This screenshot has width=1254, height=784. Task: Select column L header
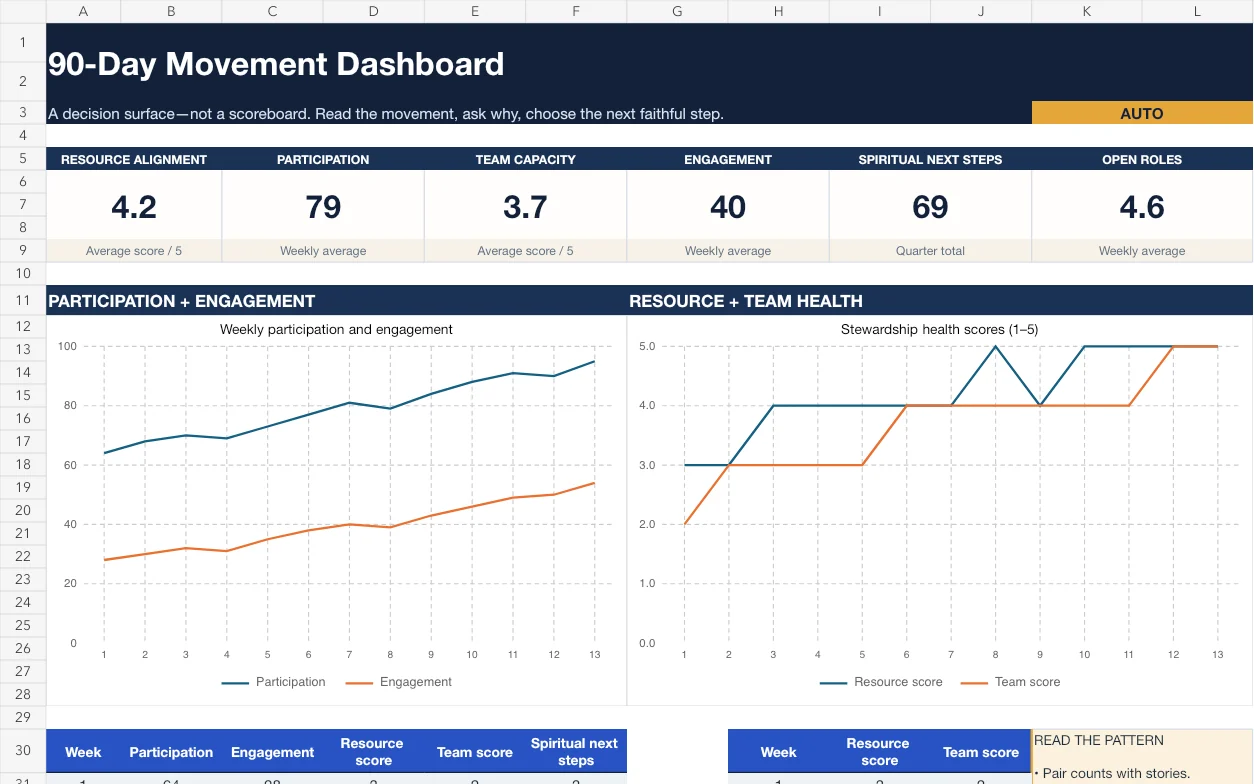click(x=1197, y=11)
